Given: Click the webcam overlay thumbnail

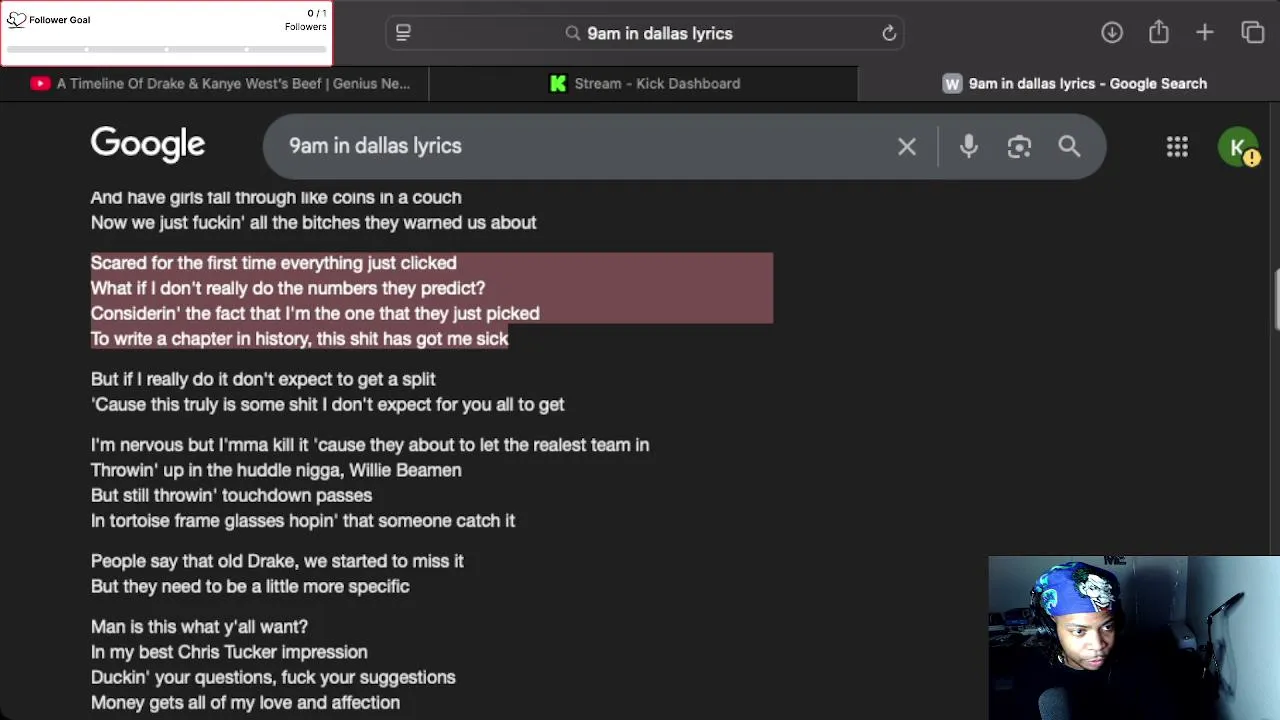Looking at the screenshot, I should pos(1134,638).
